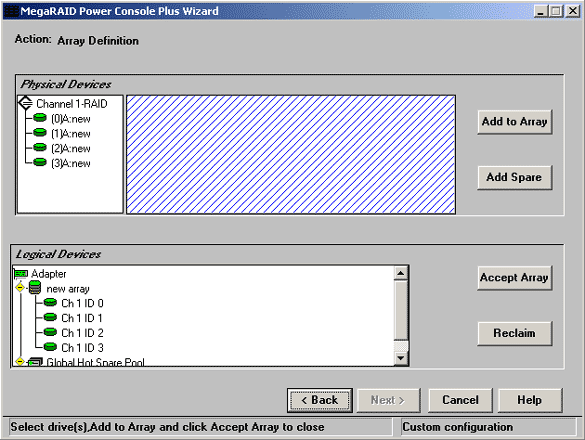Click drive icon beside Ch 1 ID 3
The image size is (585, 440).
point(50,347)
